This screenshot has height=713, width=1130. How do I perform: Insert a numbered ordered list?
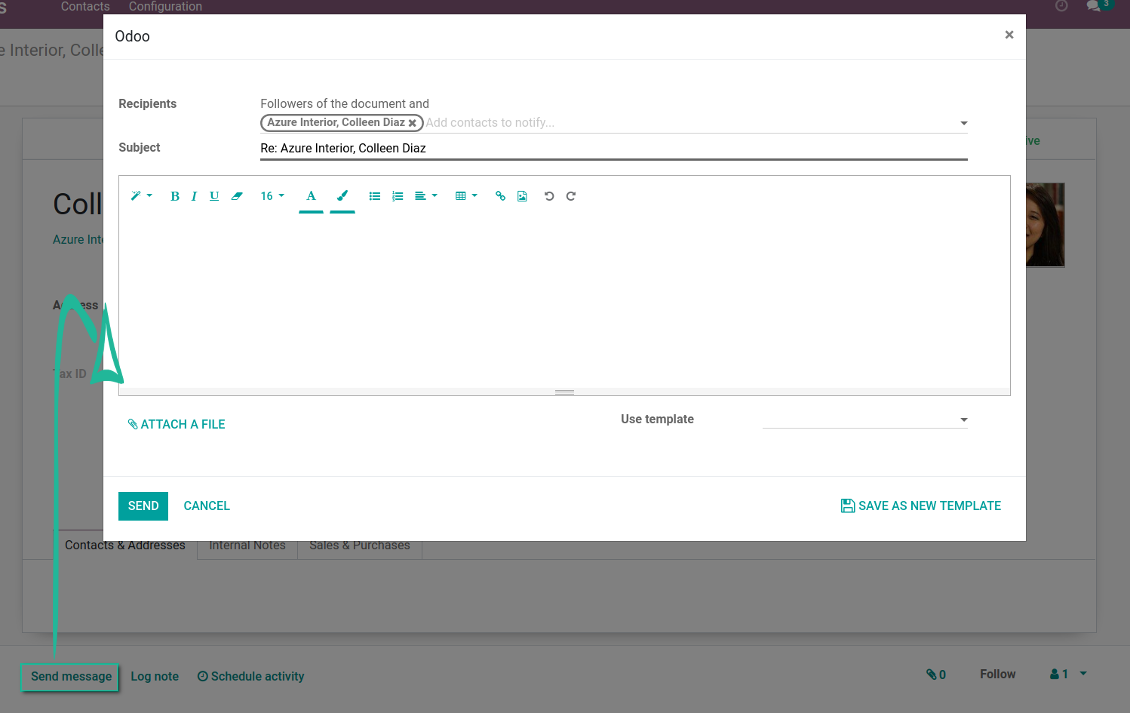[398, 196]
